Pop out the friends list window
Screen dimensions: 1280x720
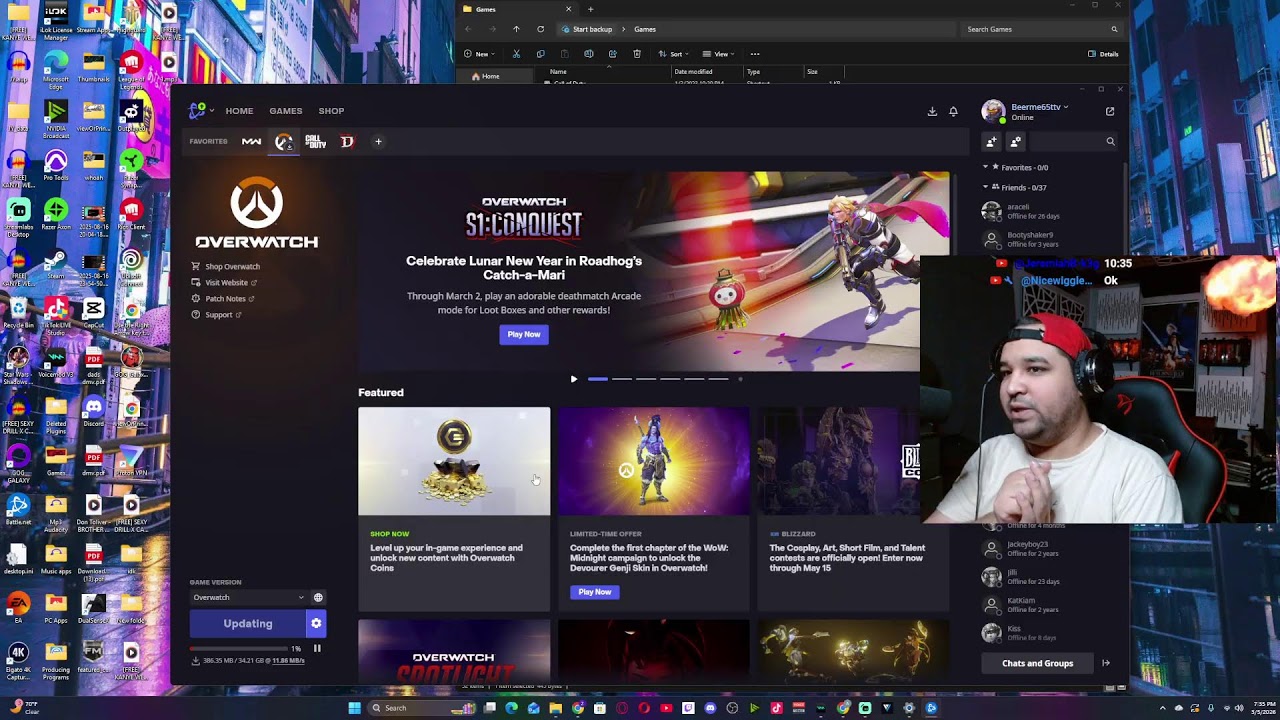pos(1110,111)
